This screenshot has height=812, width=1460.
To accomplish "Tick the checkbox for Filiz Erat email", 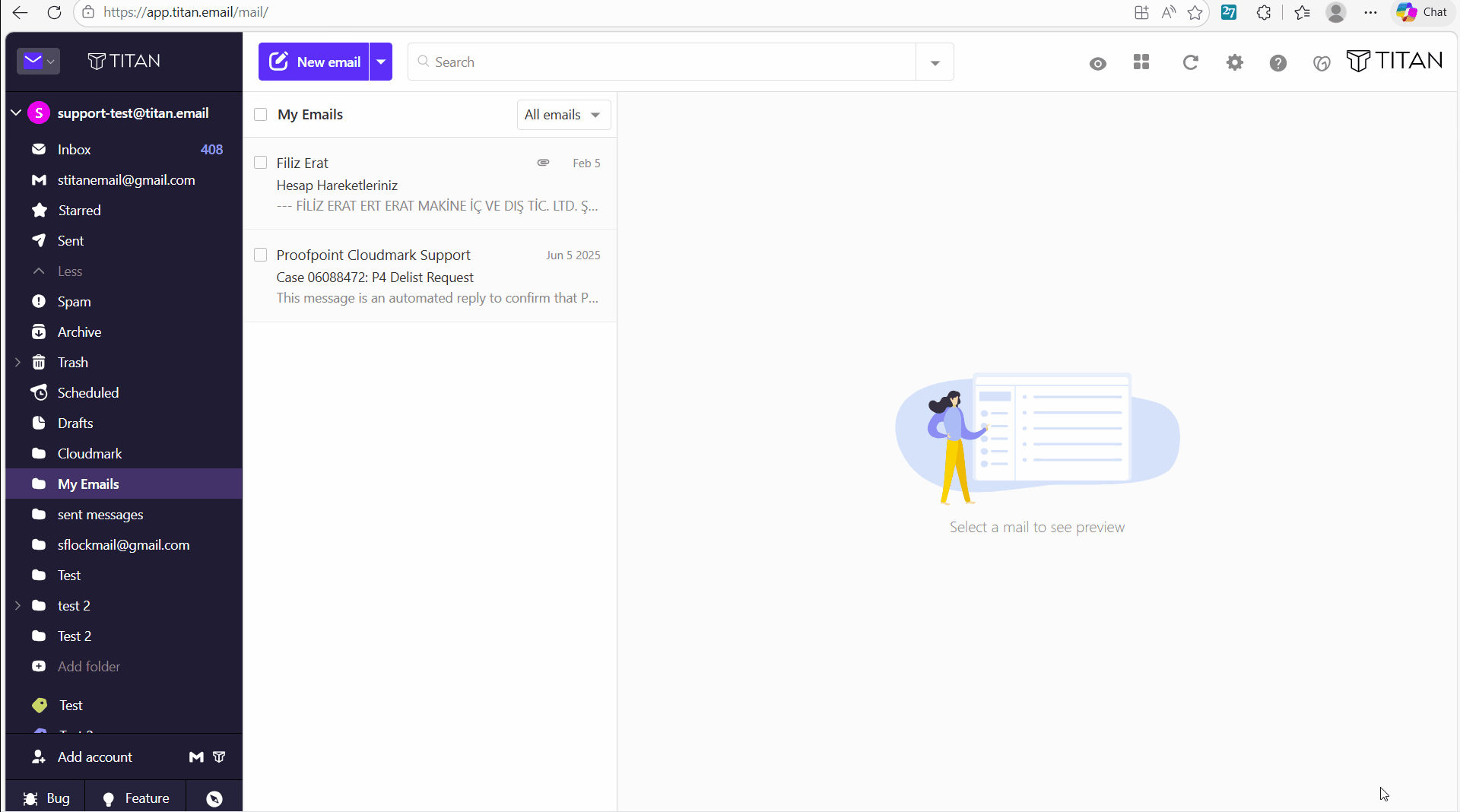I will [x=261, y=163].
